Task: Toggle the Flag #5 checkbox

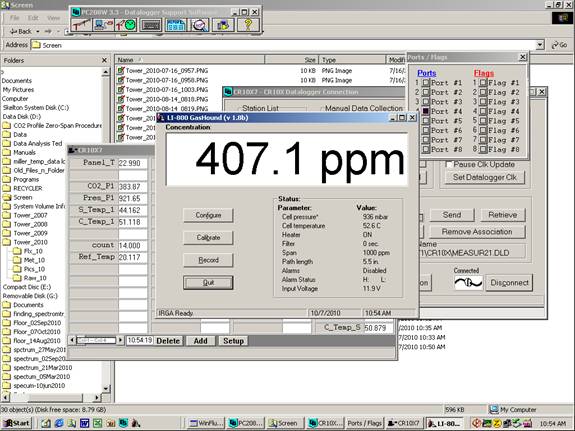Action: 483,121
